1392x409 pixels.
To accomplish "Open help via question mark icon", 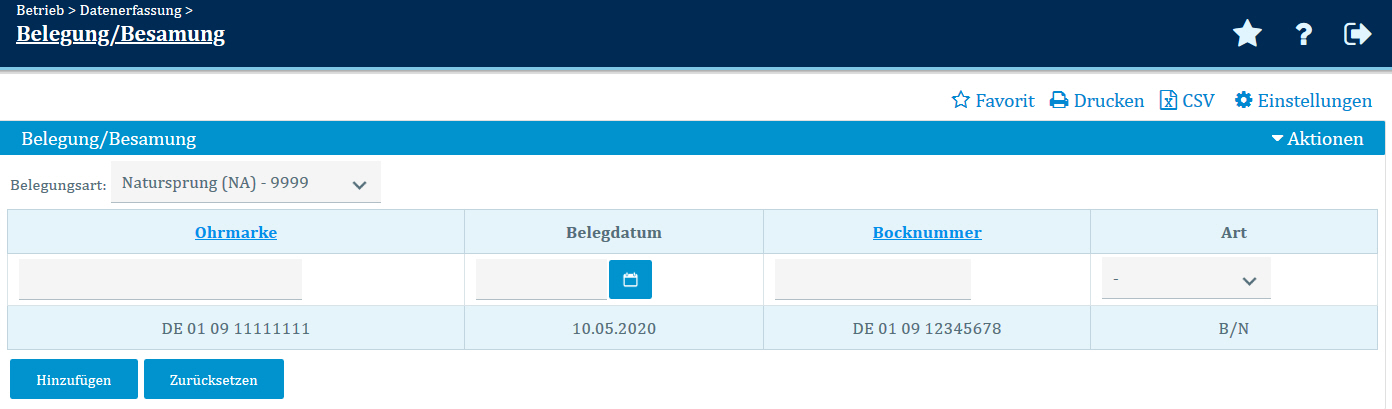I will 1303,35.
